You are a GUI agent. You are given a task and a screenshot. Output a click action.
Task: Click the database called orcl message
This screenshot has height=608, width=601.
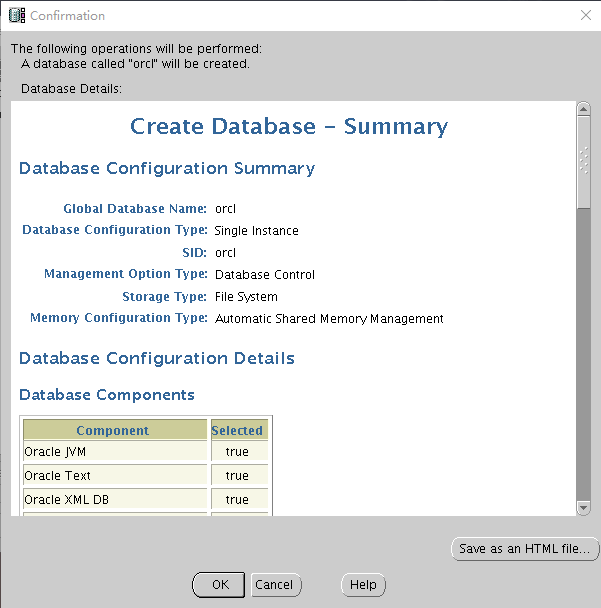135,63
